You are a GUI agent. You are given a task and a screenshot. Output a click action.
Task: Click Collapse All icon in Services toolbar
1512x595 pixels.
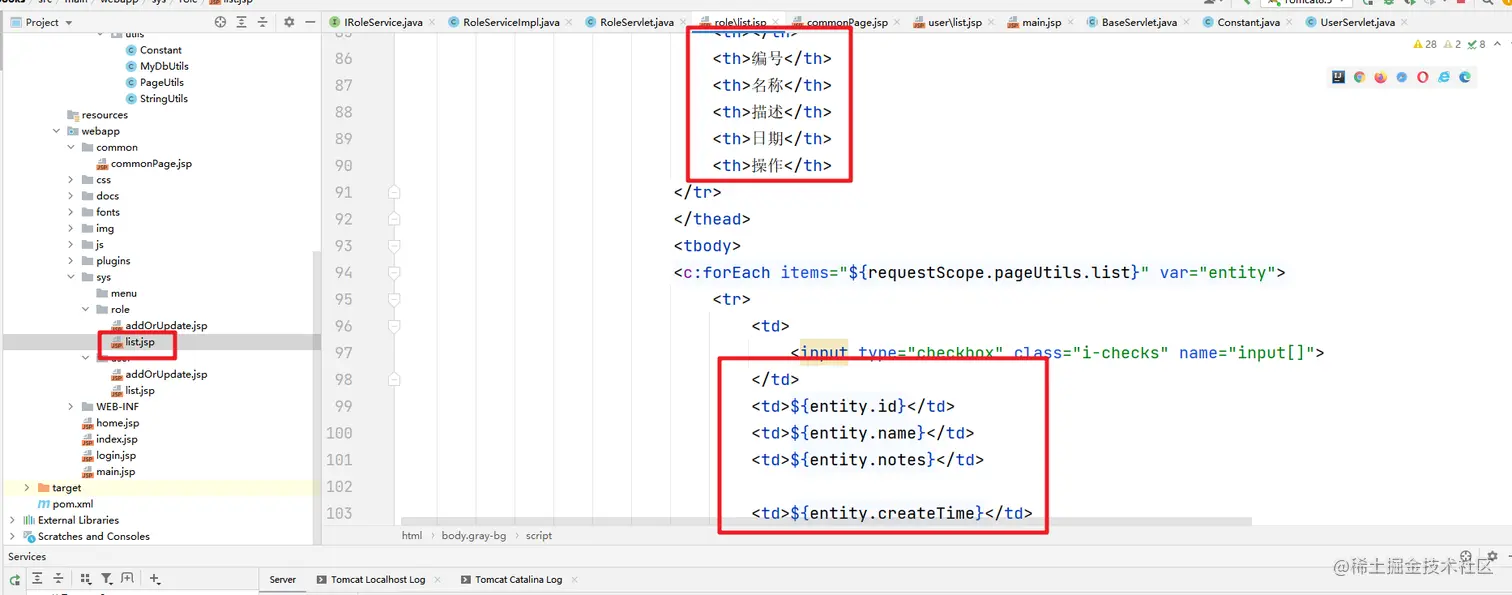(58, 579)
